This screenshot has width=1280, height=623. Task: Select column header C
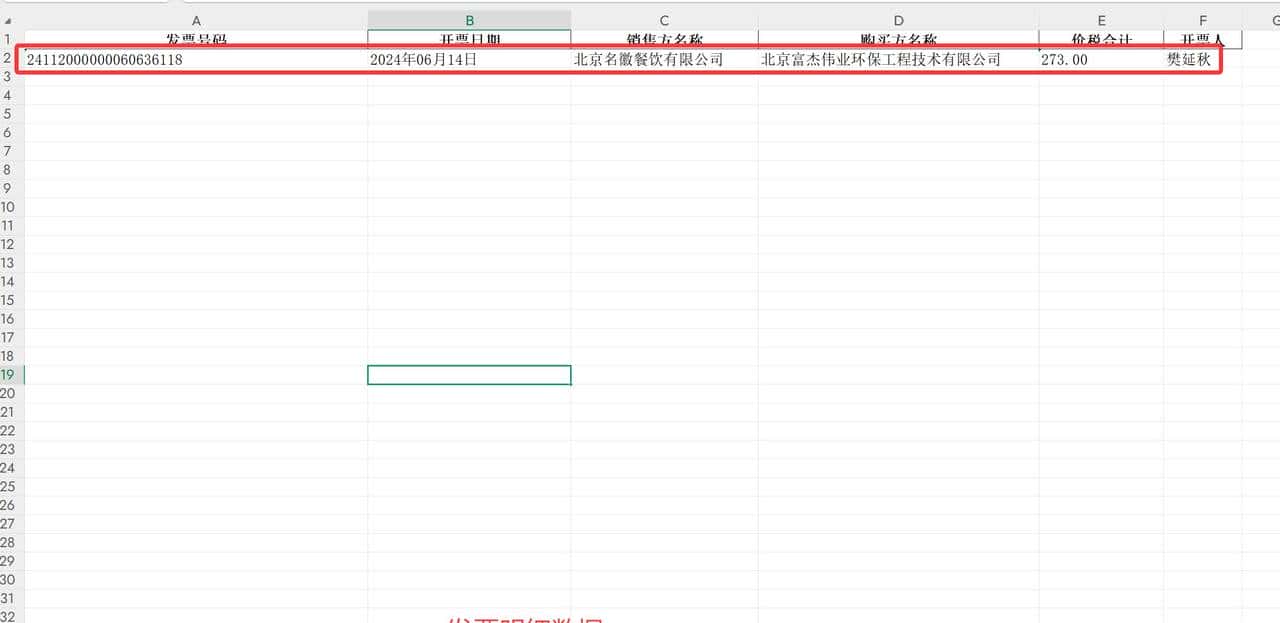point(663,19)
